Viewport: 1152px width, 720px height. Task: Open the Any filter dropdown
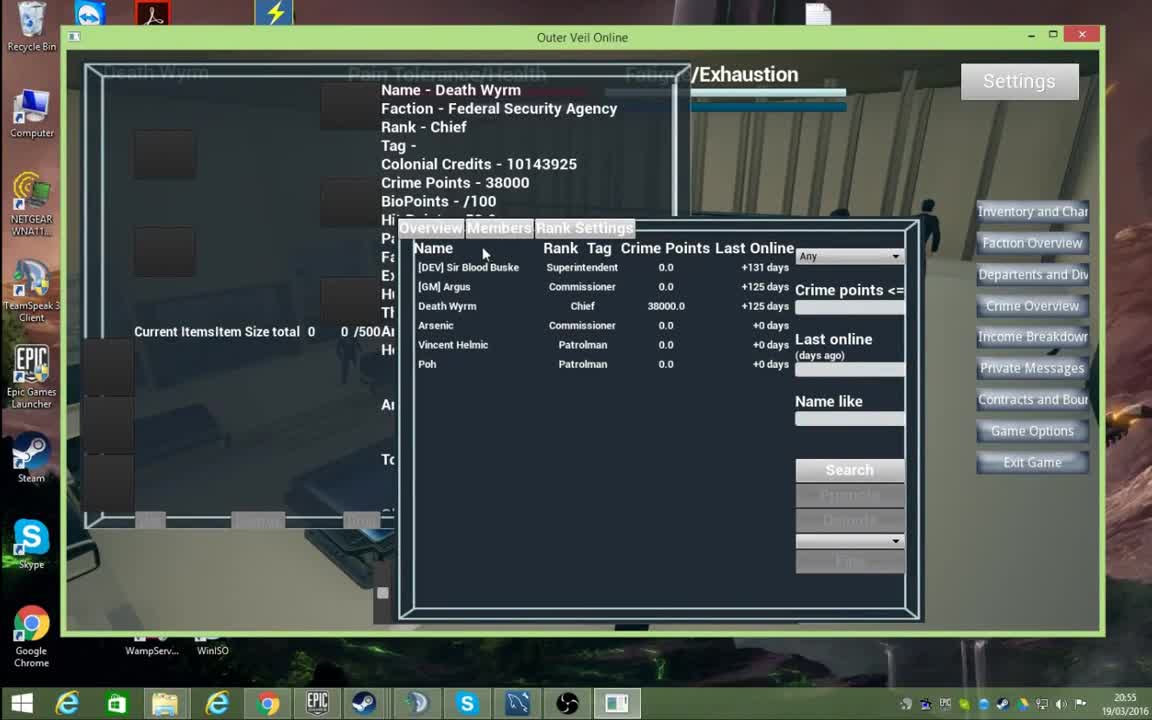pos(849,256)
